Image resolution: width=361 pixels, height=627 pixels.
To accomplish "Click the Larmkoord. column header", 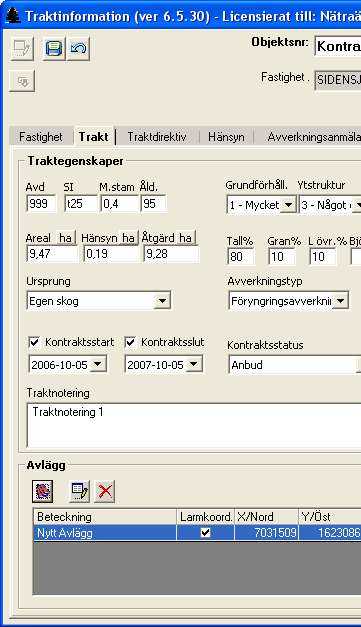I will point(205,517).
